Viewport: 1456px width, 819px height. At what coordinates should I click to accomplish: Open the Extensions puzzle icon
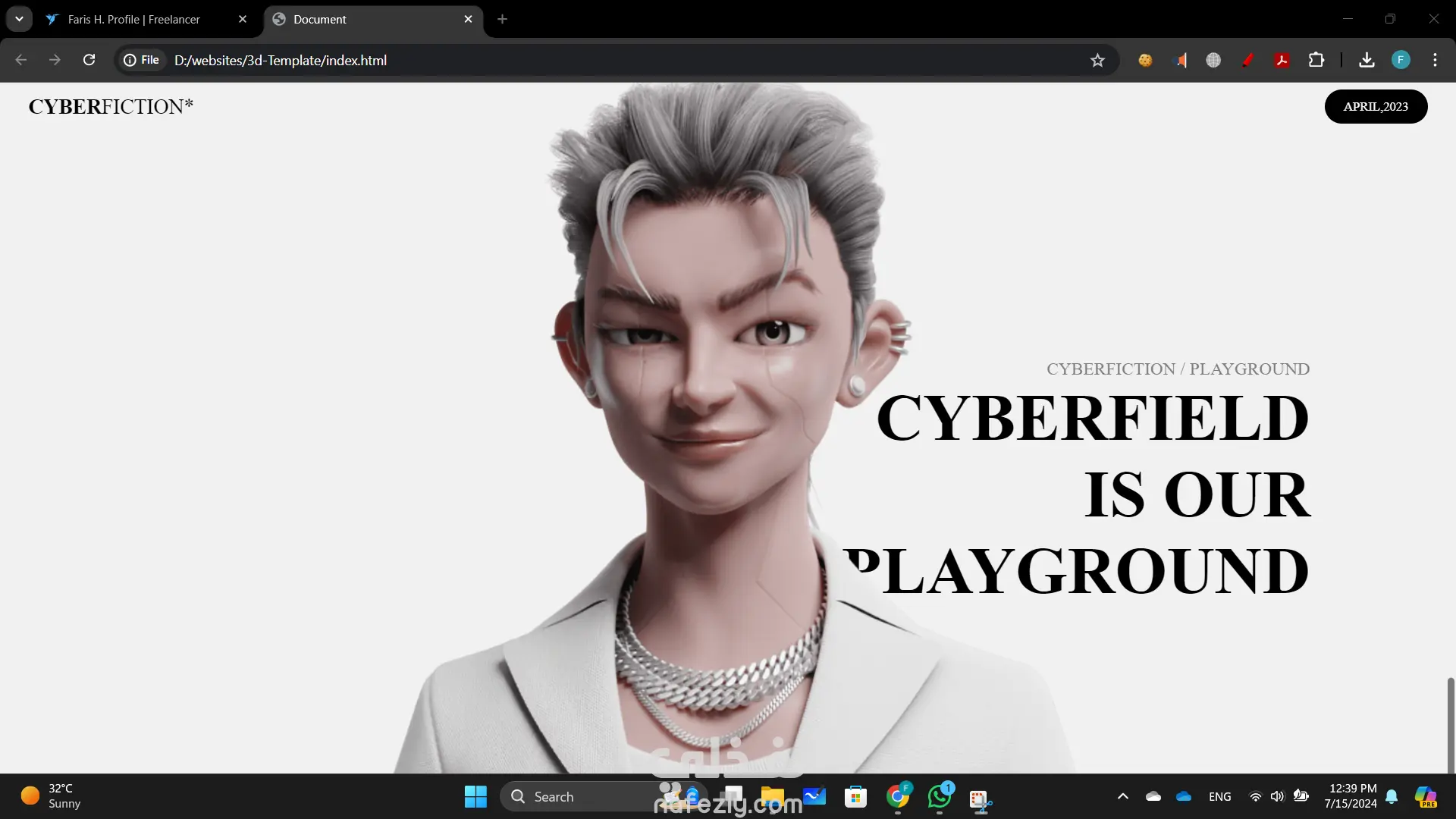[1316, 60]
